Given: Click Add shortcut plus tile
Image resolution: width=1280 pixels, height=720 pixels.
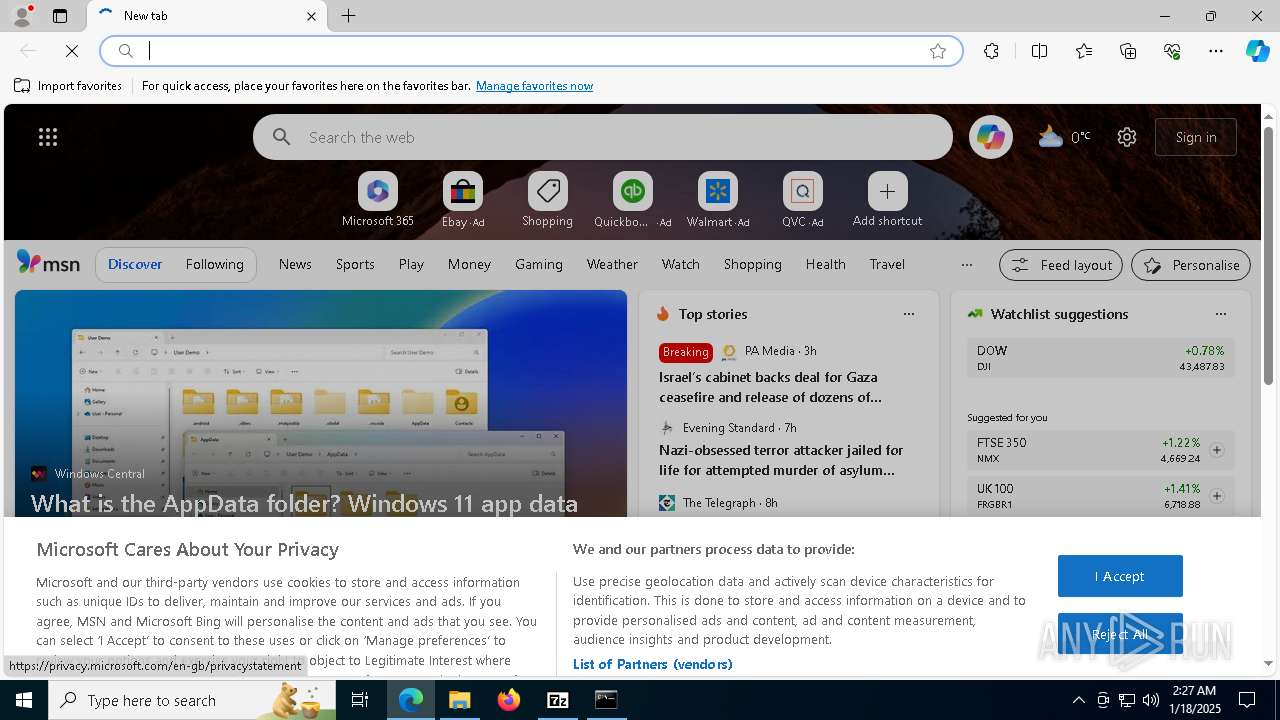Looking at the screenshot, I should coord(887,201).
